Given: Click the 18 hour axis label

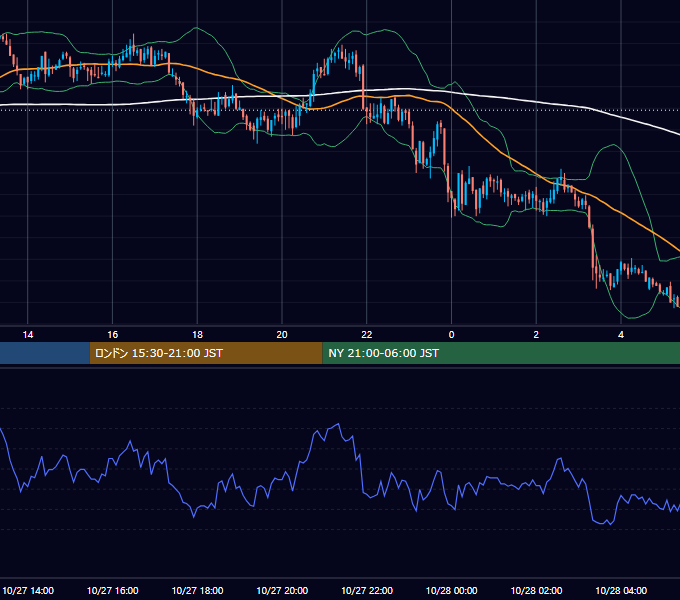Looking at the screenshot, I should (x=197, y=335).
